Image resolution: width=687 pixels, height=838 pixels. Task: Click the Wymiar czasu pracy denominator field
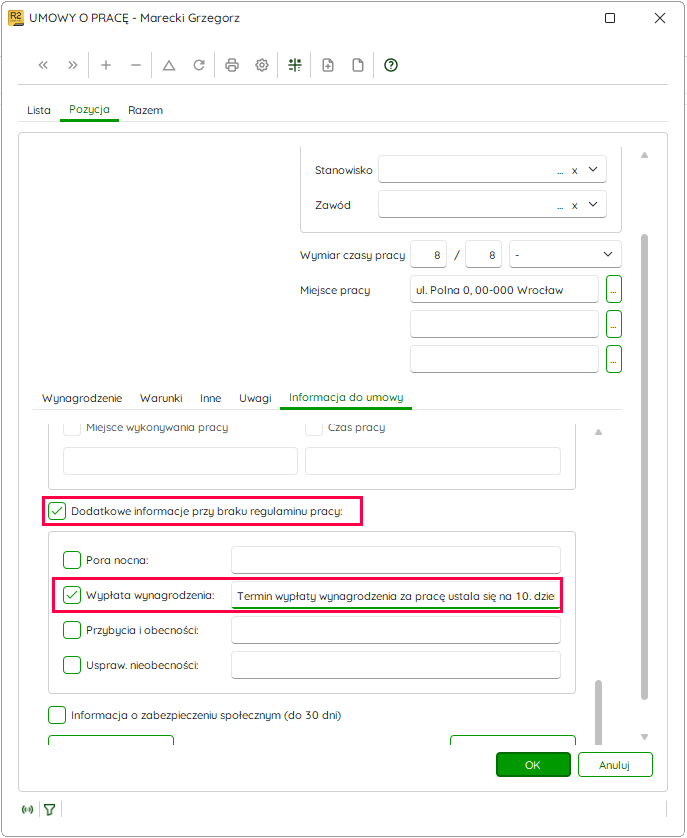pyautogui.click(x=483, y=254)
